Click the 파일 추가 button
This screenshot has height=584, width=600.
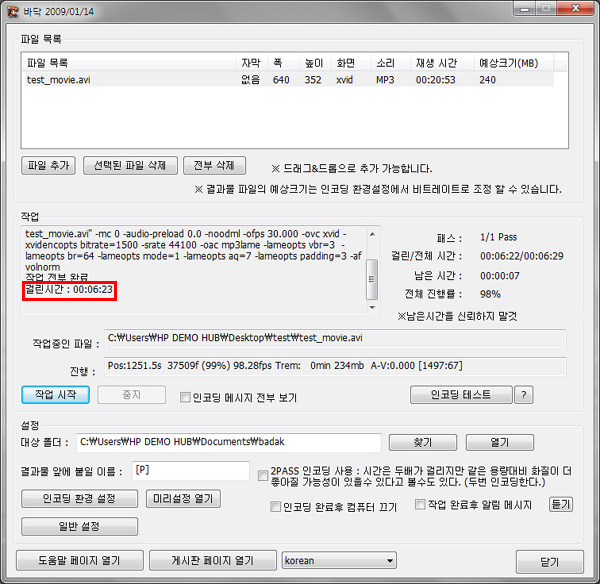coord(48,165)
